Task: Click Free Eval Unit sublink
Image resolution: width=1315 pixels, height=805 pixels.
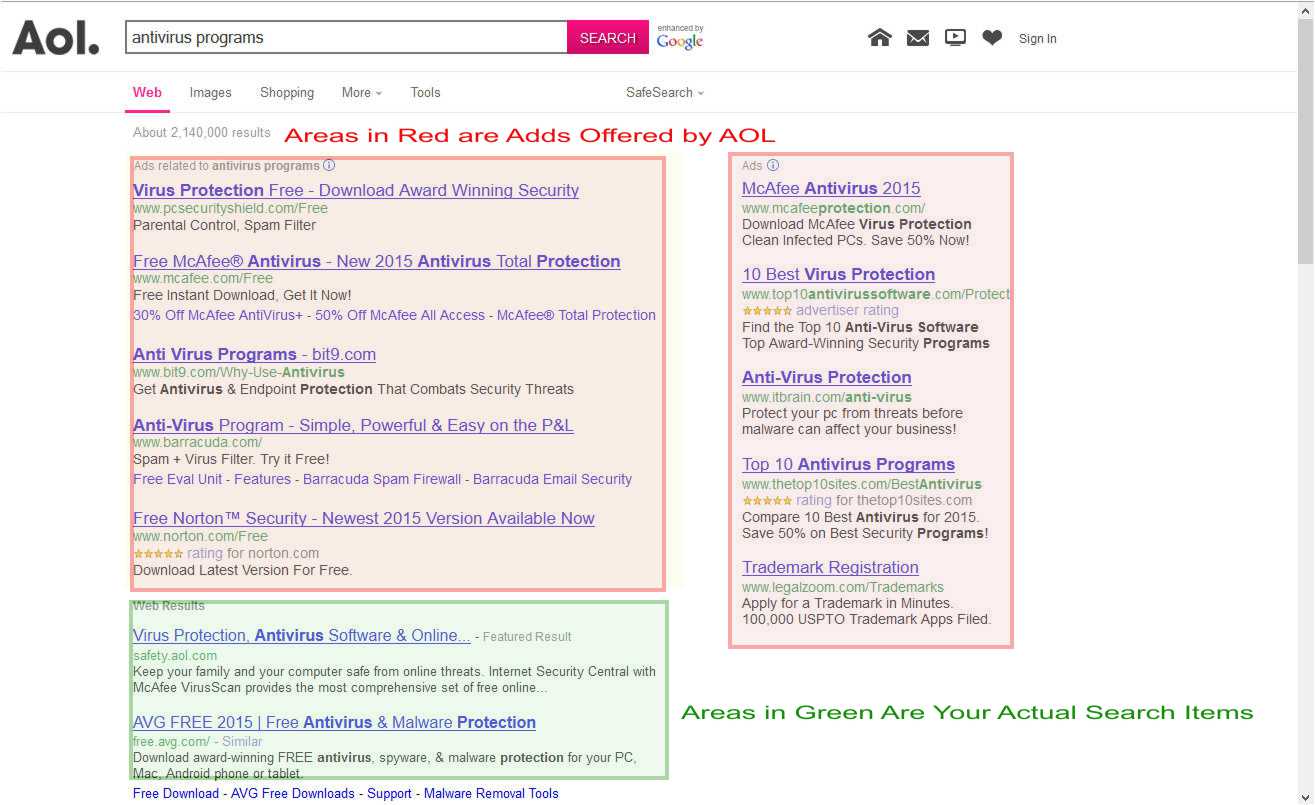Action: pos(178,479)
